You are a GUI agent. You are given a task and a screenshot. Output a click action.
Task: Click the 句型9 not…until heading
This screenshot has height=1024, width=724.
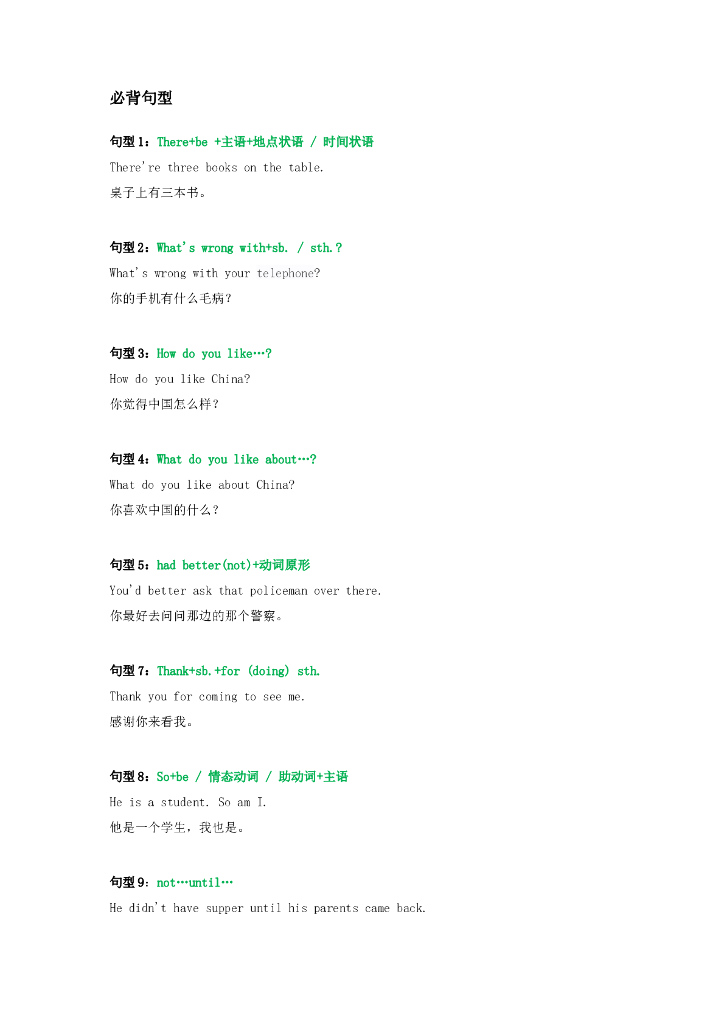pos(171,883)
